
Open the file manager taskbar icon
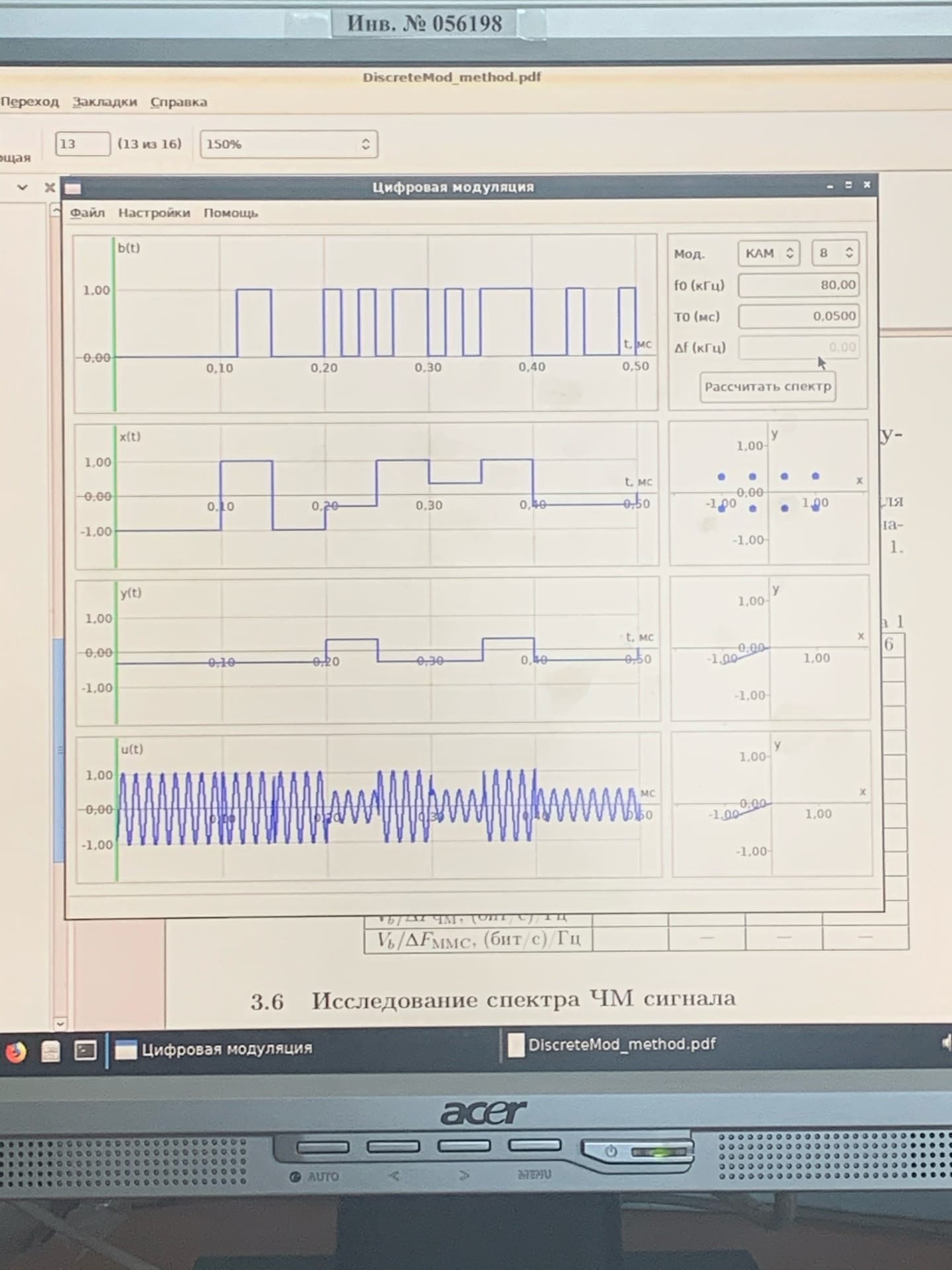click(51, 1051)
